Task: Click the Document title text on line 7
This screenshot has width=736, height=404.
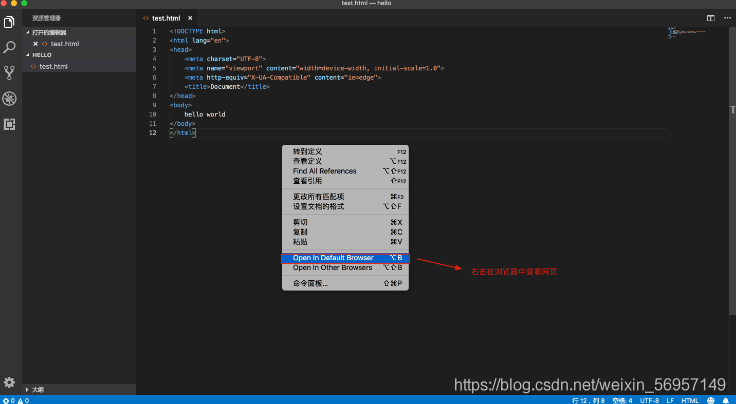Action: (x=225, y=86)
